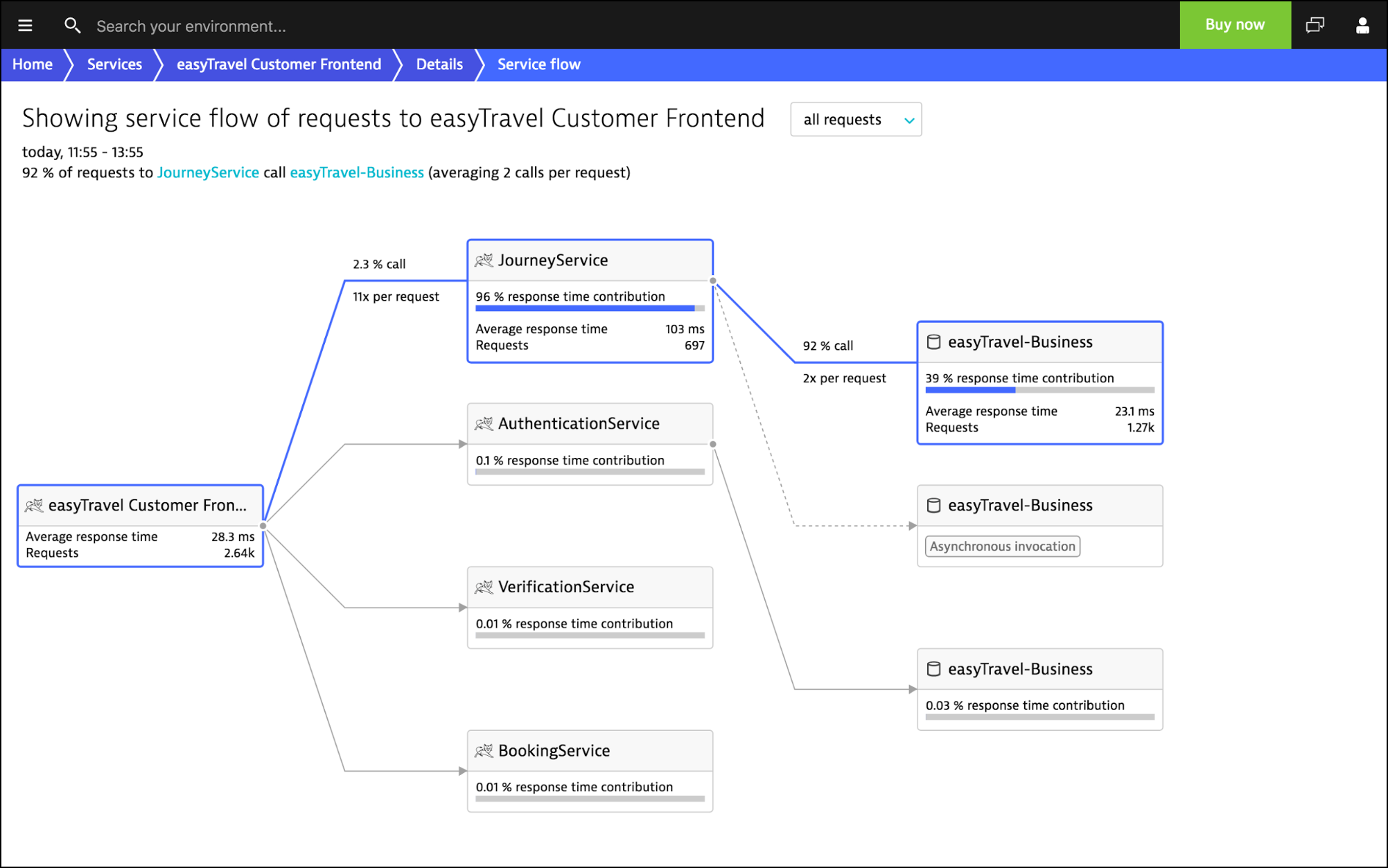Click 'today, 11:55 - 13:55' timeframe text

pos(82,152)
